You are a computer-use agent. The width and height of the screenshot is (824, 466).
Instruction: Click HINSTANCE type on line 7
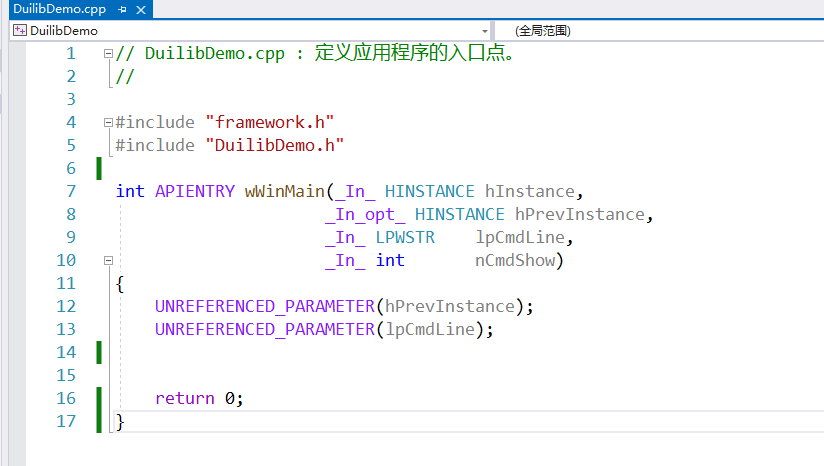pyautogui.click(x=430, y=191)
